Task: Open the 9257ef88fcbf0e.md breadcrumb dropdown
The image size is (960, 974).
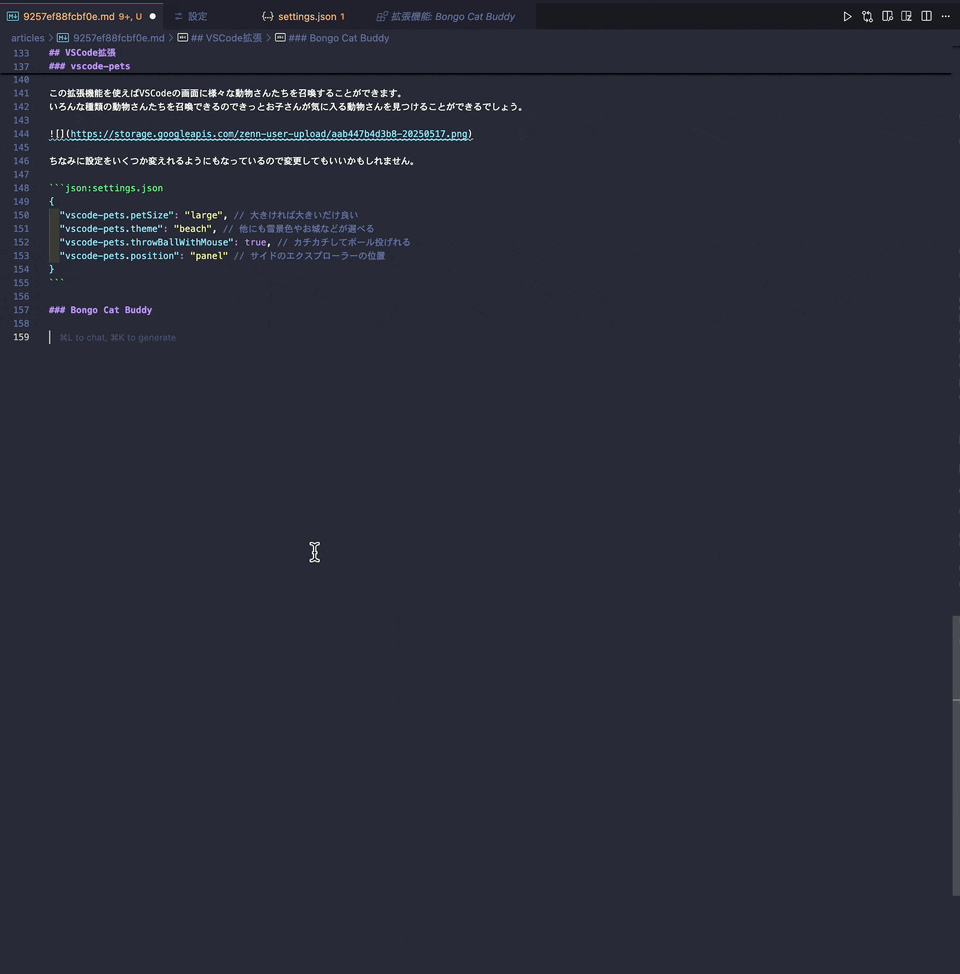Action: click(118, 38)
